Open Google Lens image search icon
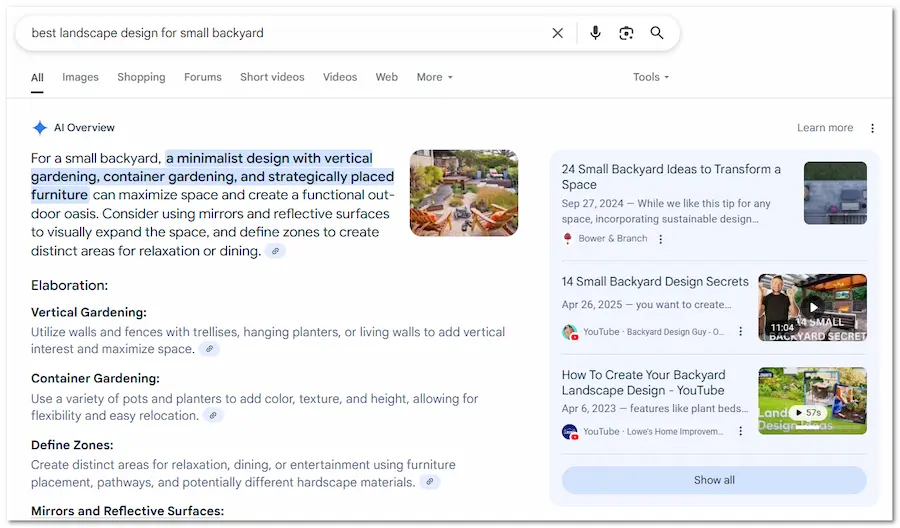This screenshot has width=900, height=528. click(x=626, y=33)
